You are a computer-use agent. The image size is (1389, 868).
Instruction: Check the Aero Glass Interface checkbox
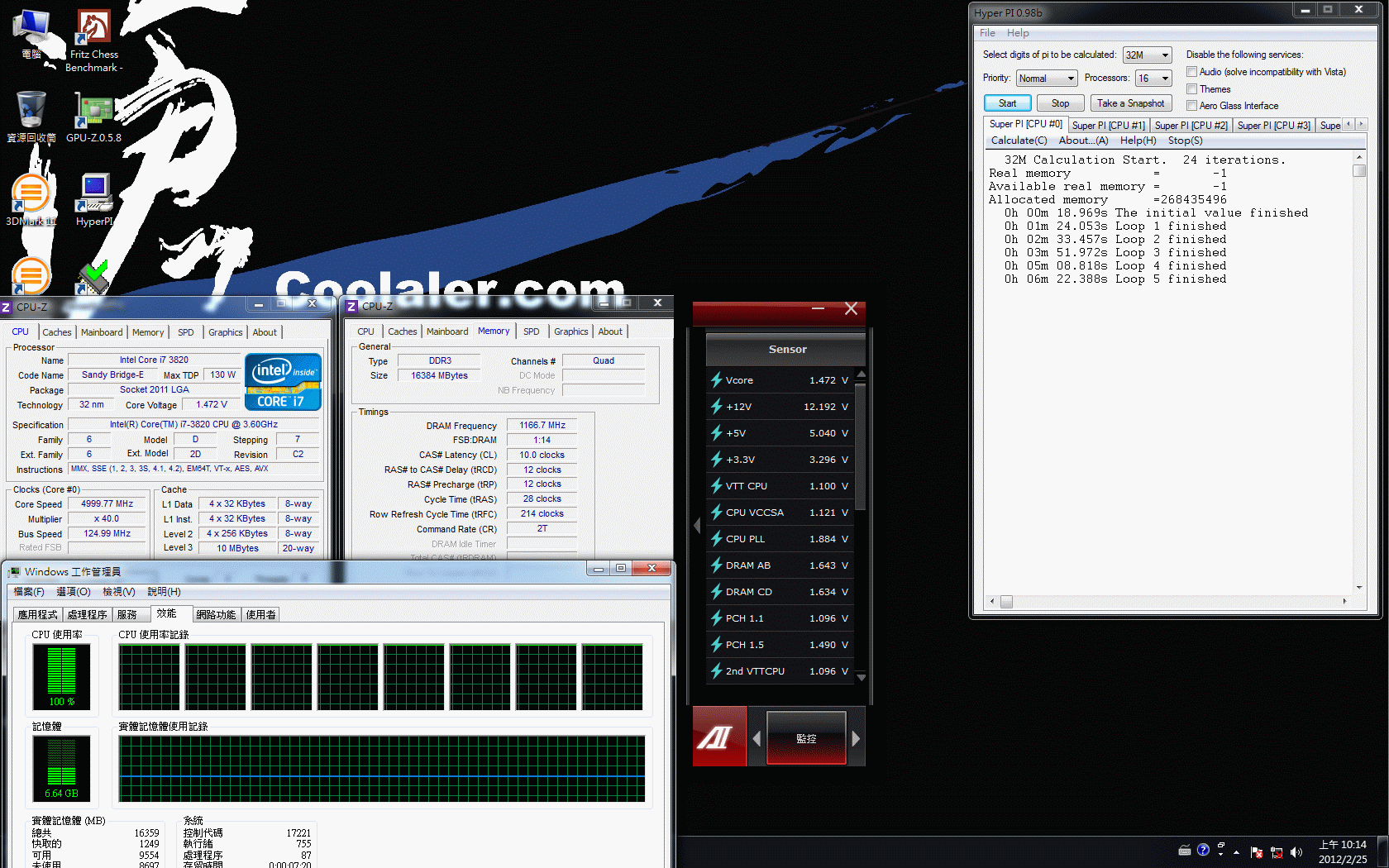[x=1192, y=105]
